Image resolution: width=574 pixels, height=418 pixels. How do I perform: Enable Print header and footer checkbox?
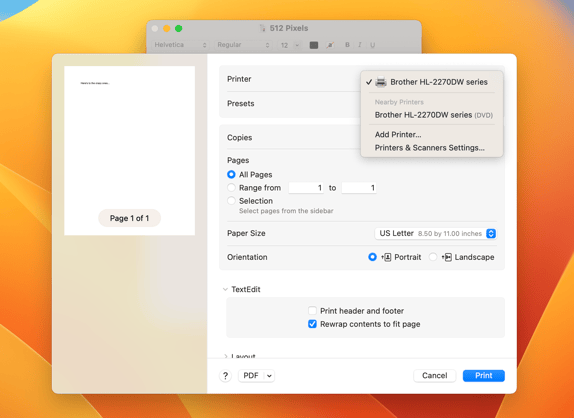coord(312,311)
